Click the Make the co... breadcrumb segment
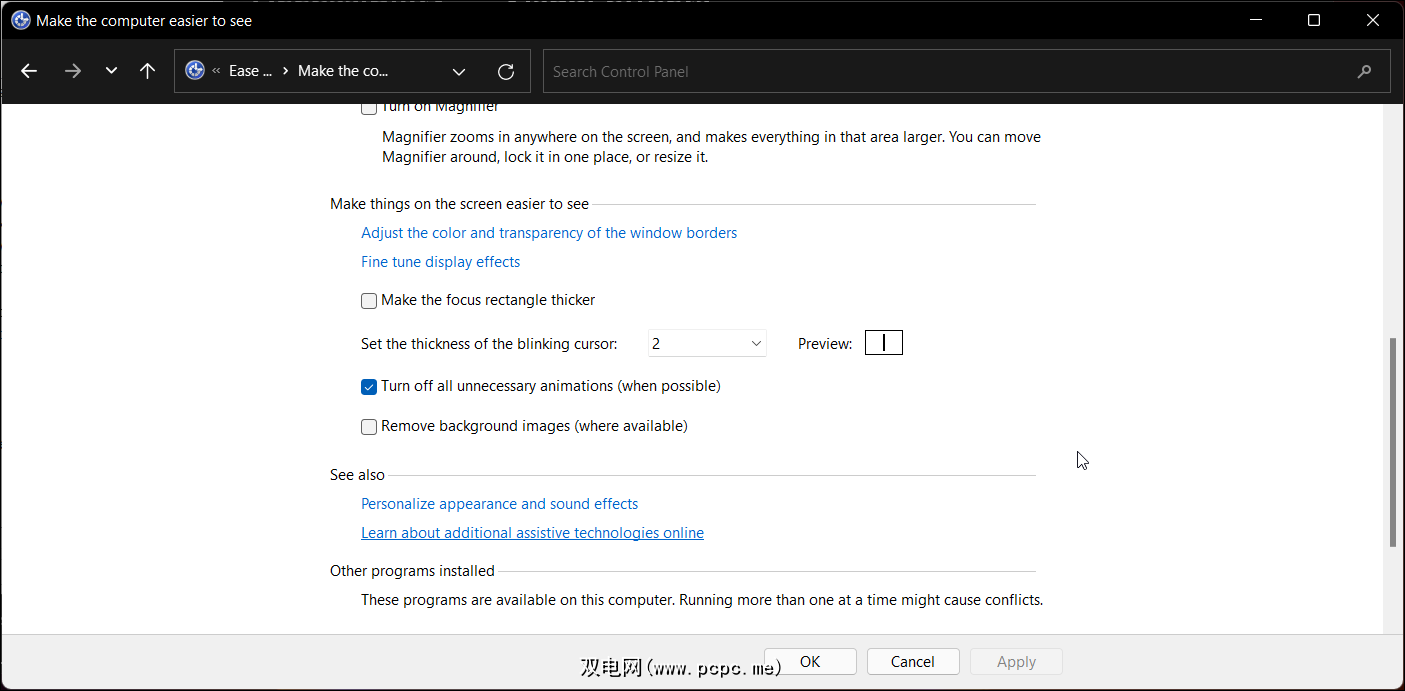 [x=343, y=71]
